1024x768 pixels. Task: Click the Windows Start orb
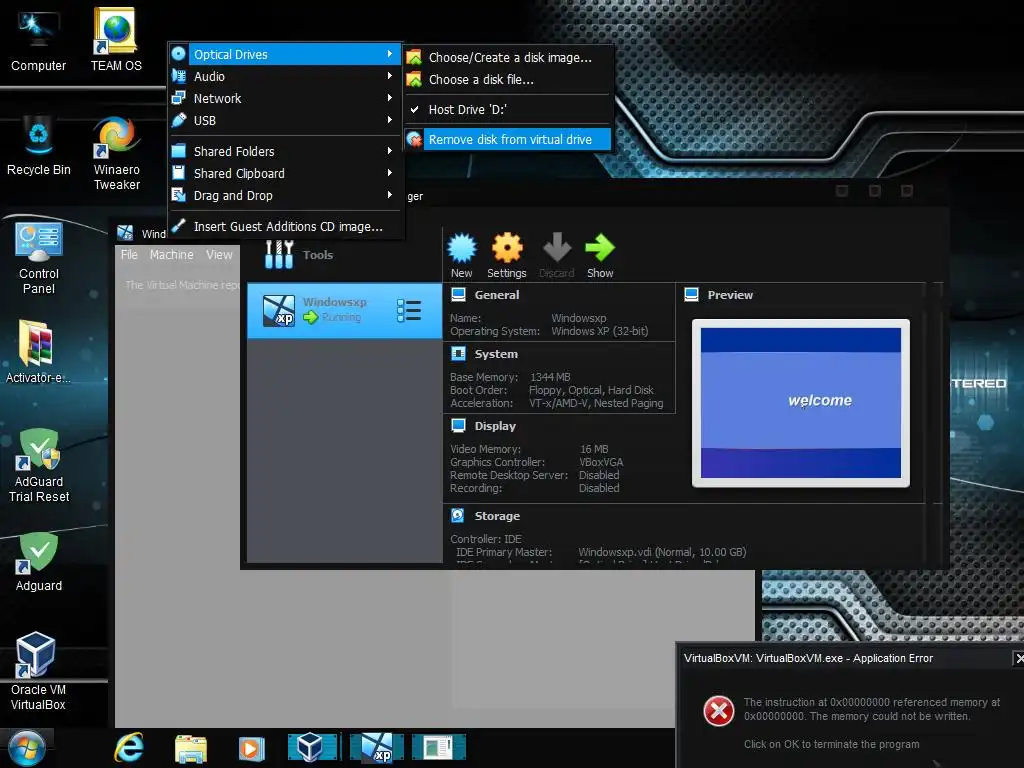tap(26, 748)
